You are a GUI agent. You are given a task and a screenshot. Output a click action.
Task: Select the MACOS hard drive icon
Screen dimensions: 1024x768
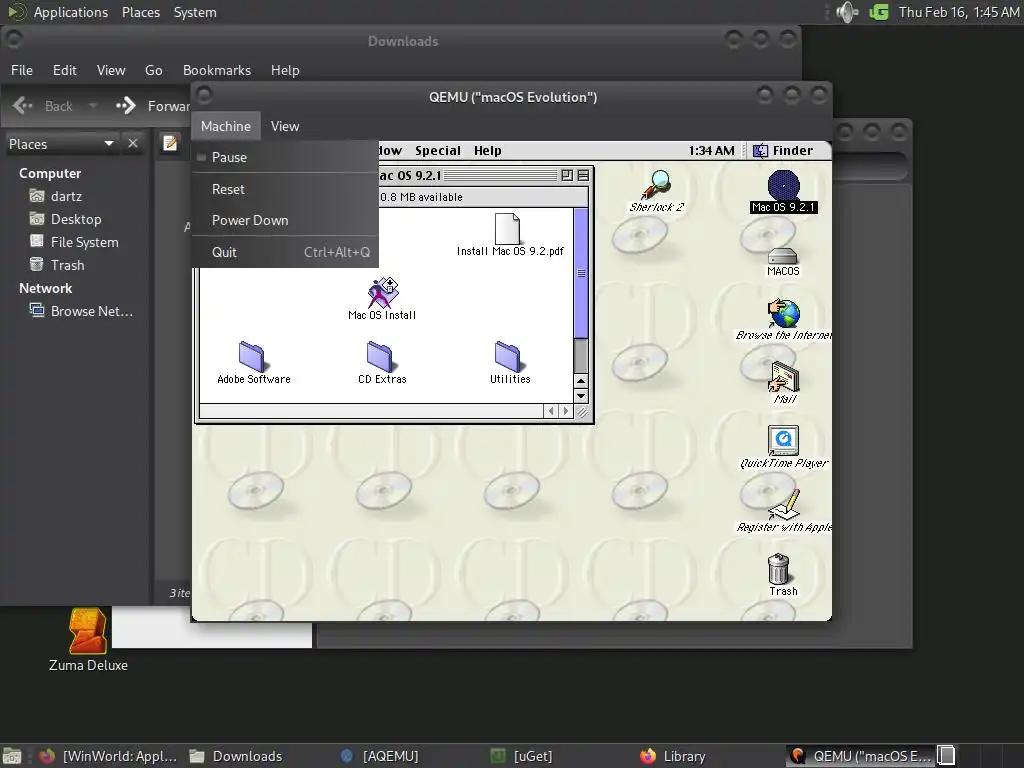pyautogui.click(x=782, y=256)
